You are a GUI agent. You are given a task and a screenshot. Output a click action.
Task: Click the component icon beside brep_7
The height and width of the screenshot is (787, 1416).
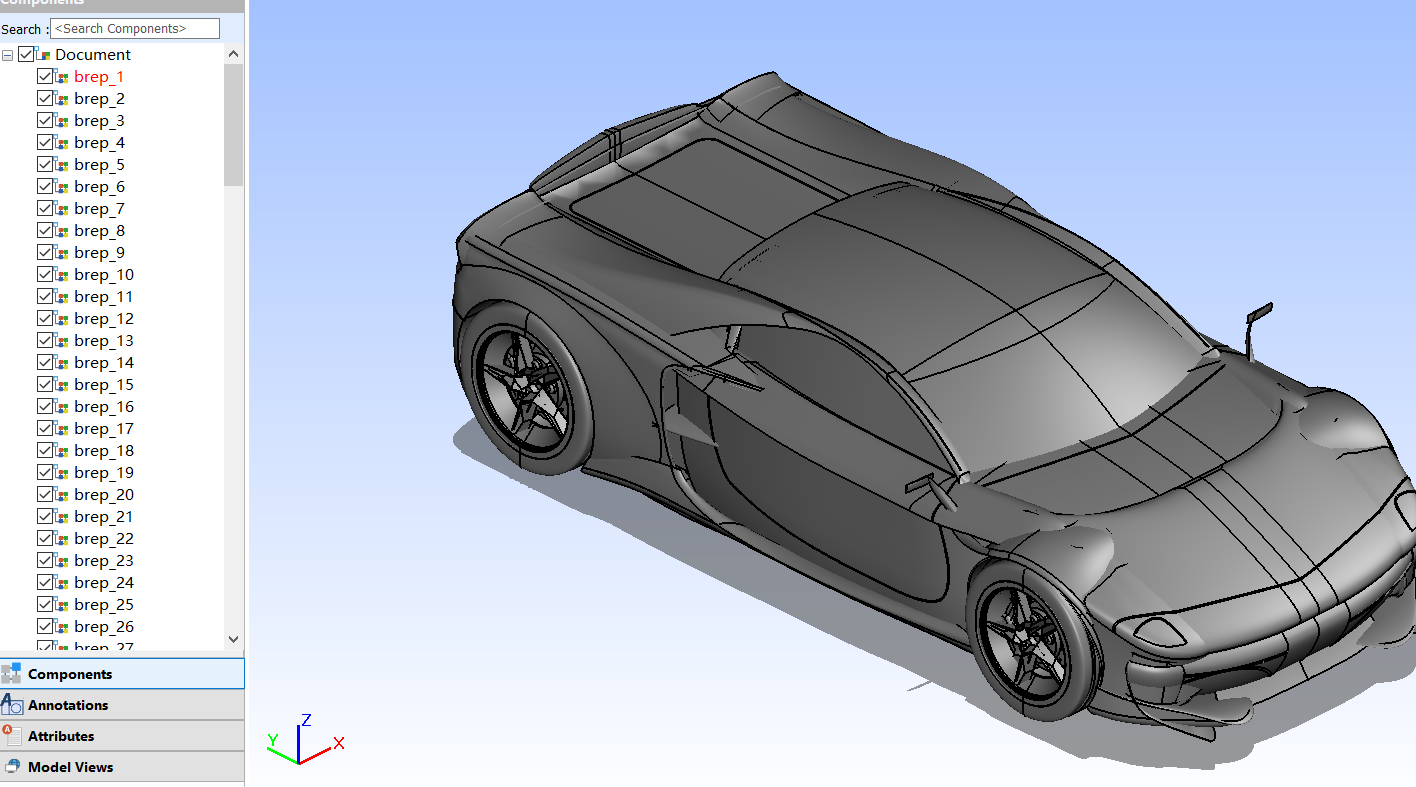click(x=62, y=208)
